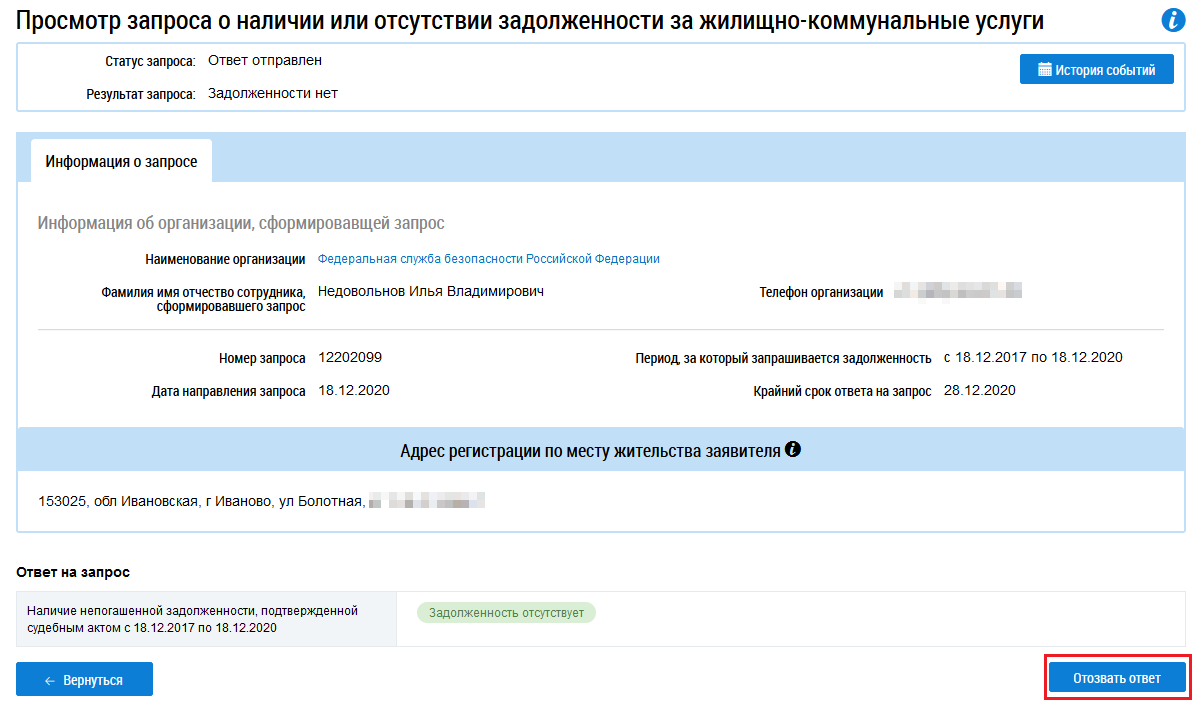Click the request period value starting 18.12.2017

click(x=1033, y=358)
